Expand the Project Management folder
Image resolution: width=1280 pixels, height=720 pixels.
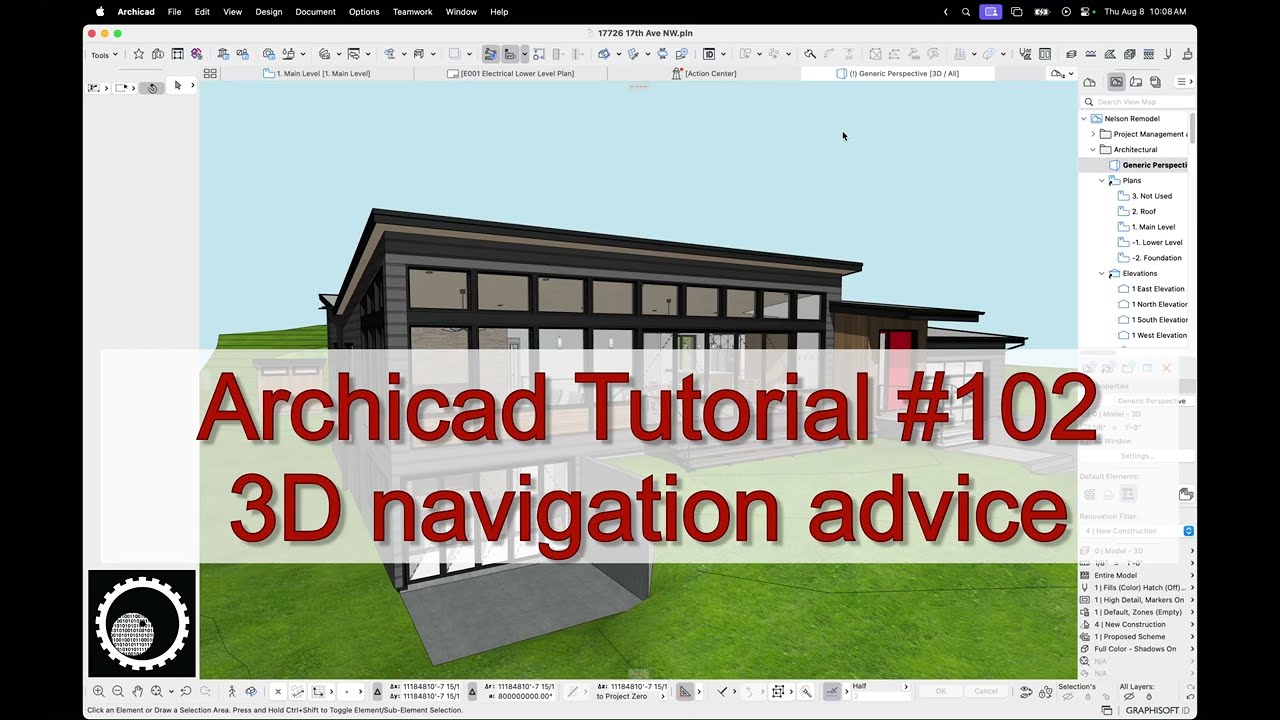1093,134
